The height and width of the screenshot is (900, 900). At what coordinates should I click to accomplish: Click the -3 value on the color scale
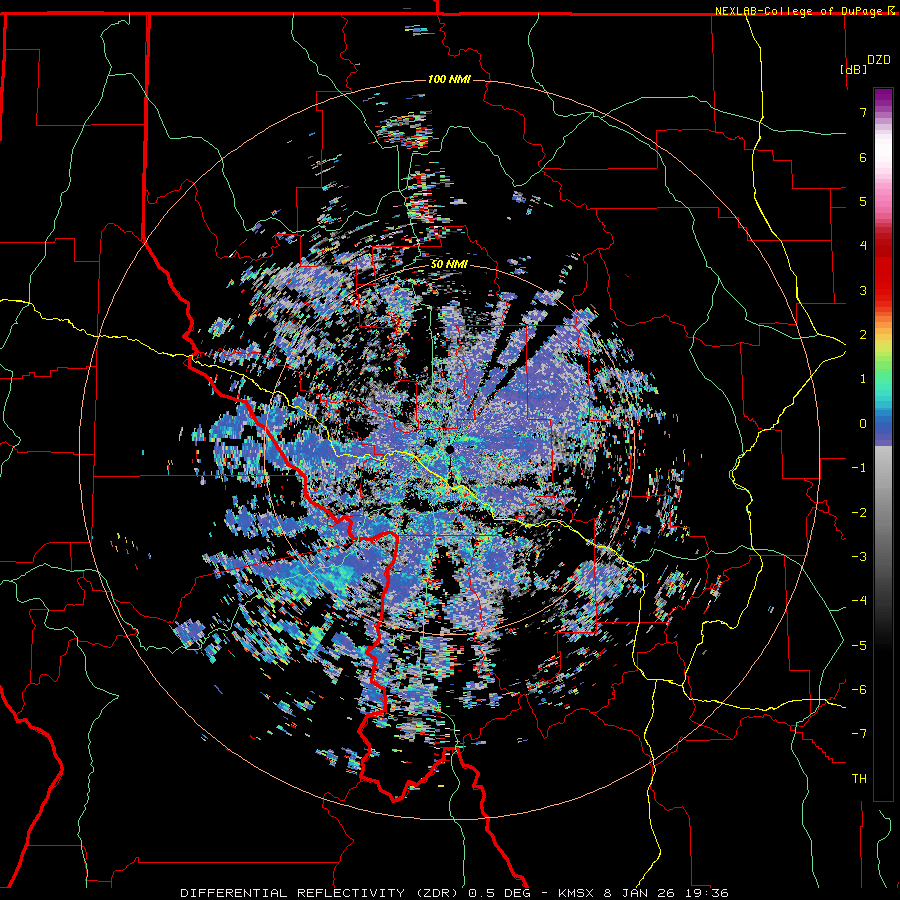859,557
